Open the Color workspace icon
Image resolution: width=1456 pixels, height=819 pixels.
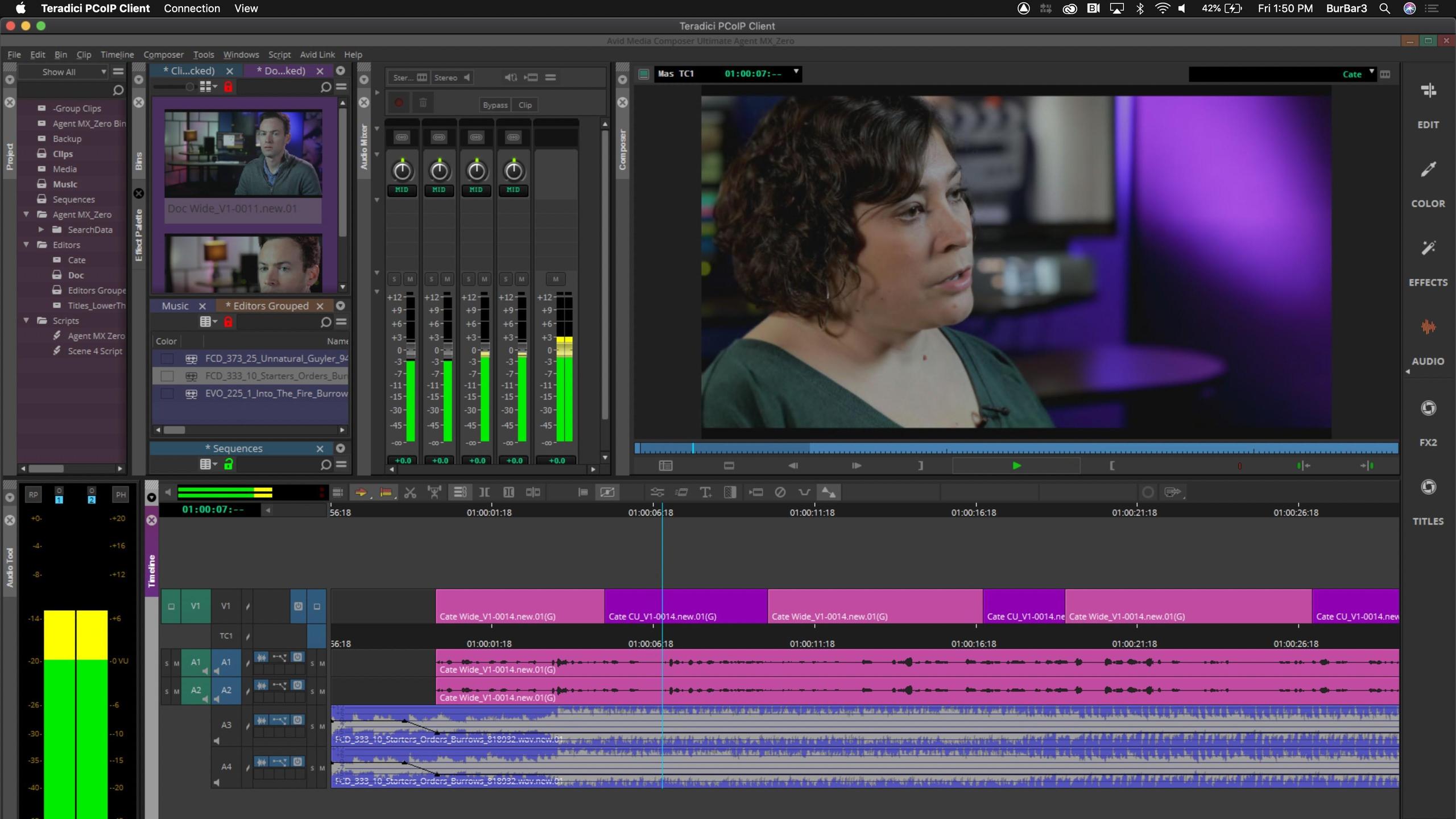coord(1428,169)
